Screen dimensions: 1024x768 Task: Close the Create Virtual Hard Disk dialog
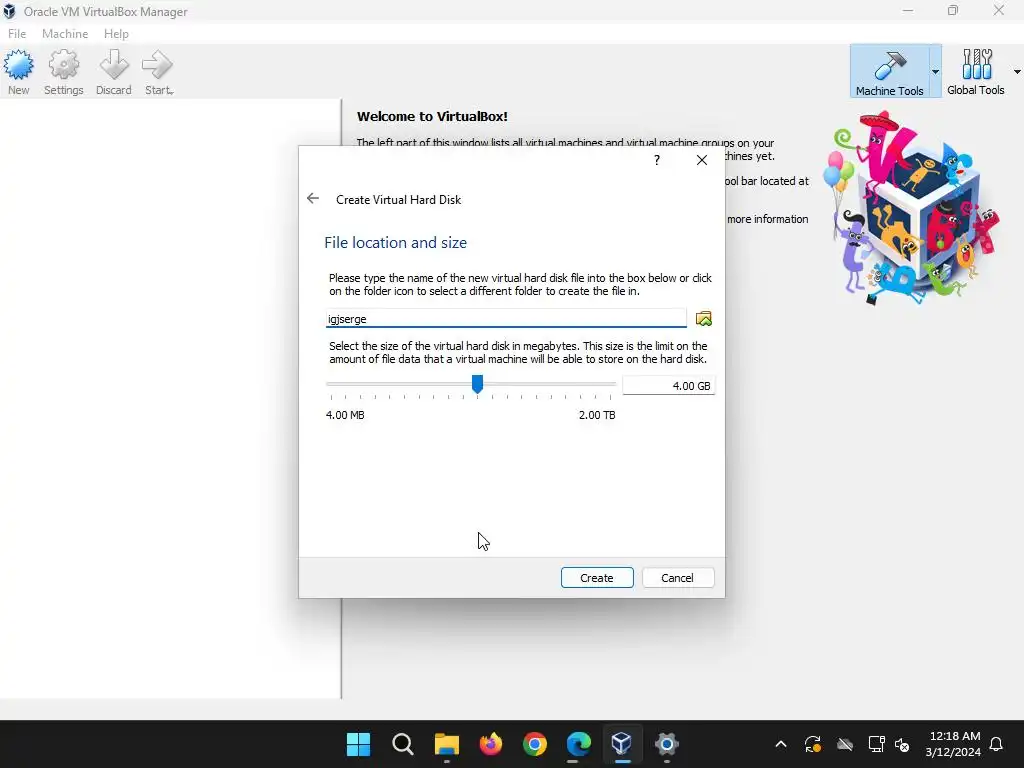(x=701, y=160)
